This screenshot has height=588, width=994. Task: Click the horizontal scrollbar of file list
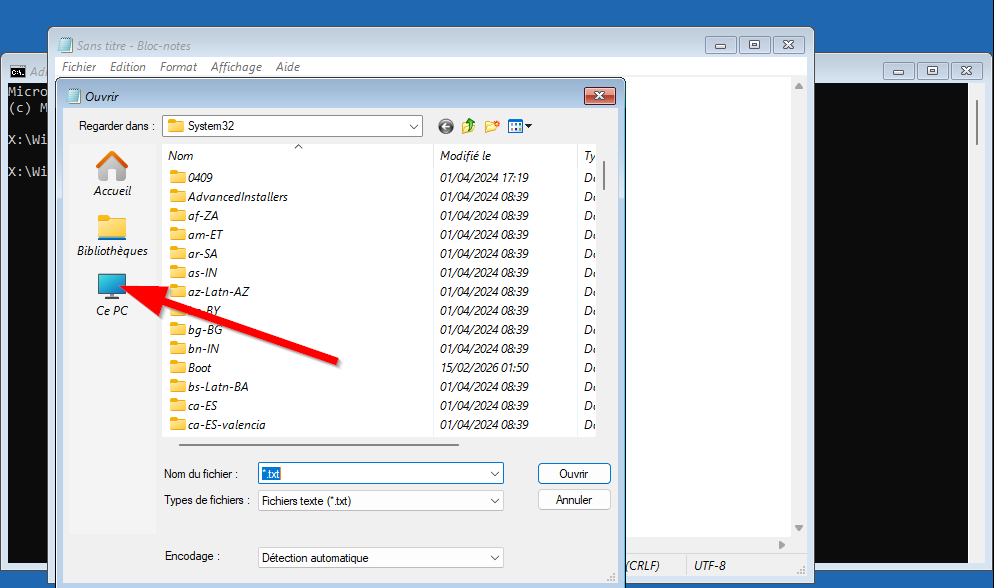(318, 444)
